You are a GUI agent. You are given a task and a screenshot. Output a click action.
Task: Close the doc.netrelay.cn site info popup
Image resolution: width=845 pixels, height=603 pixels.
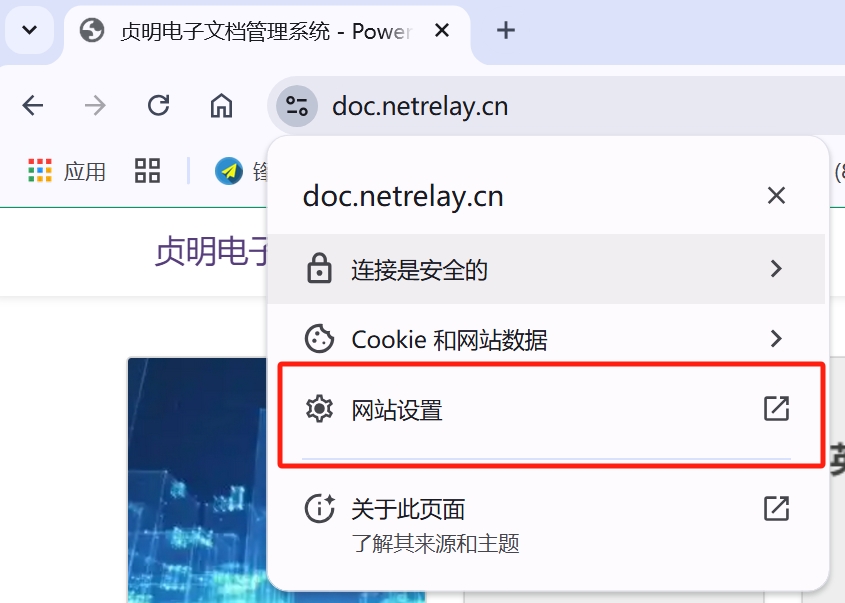click(x=776, y=196)
